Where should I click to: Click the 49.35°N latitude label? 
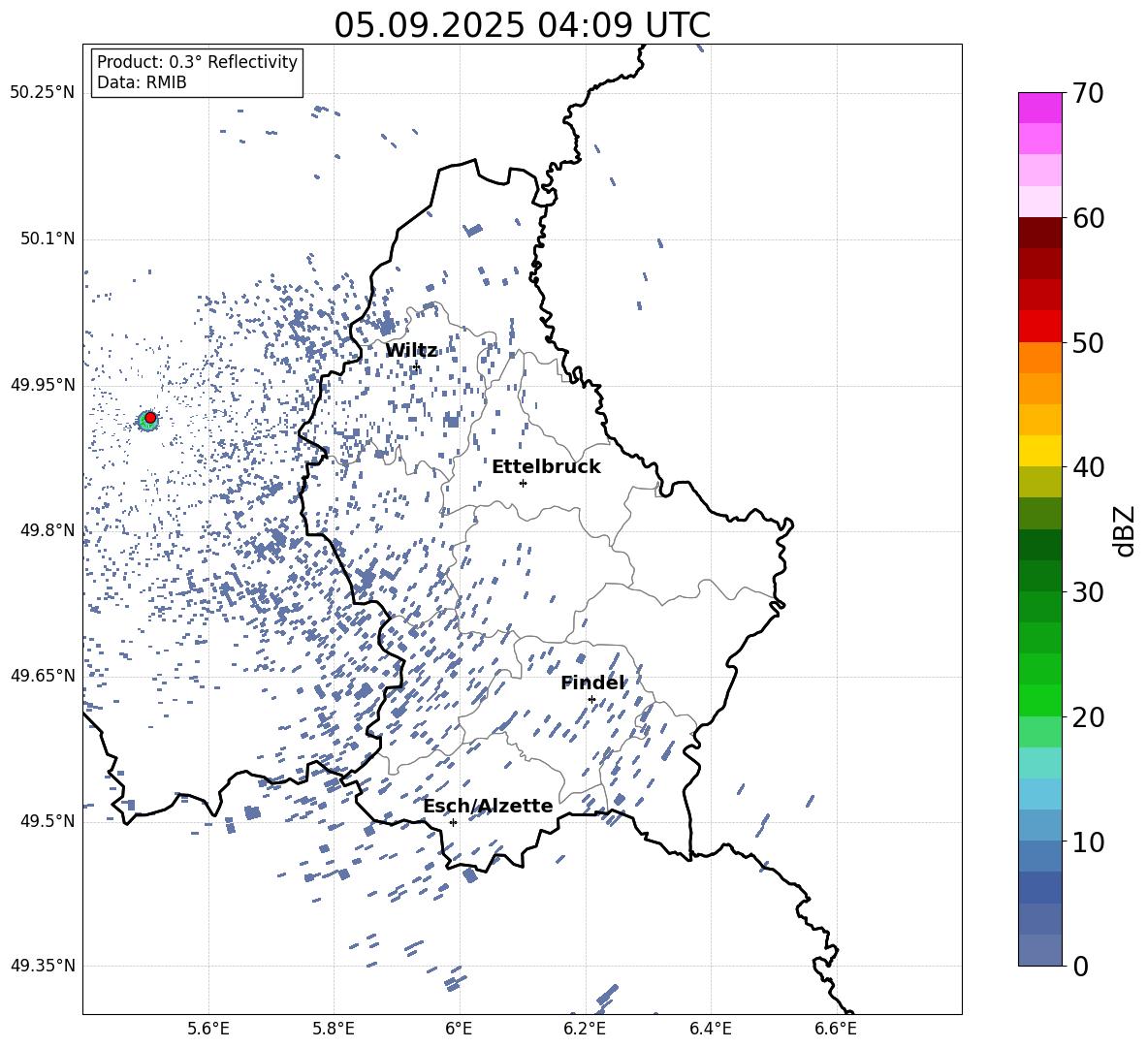43,966
